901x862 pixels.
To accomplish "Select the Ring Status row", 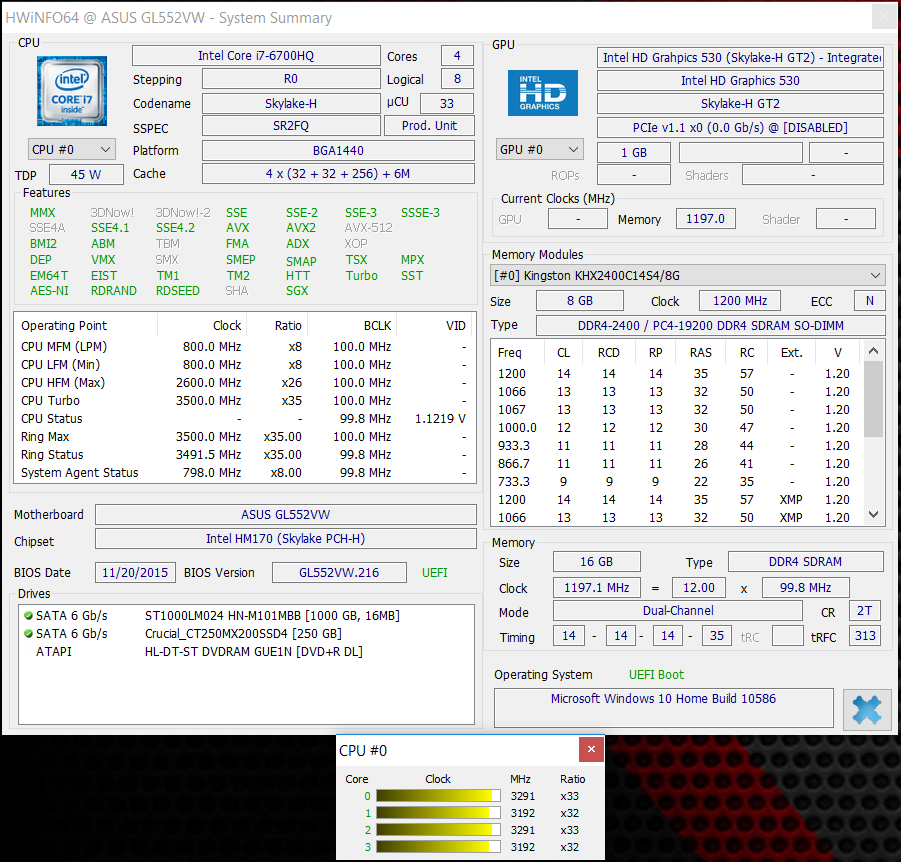I will [x=244, y=455].
